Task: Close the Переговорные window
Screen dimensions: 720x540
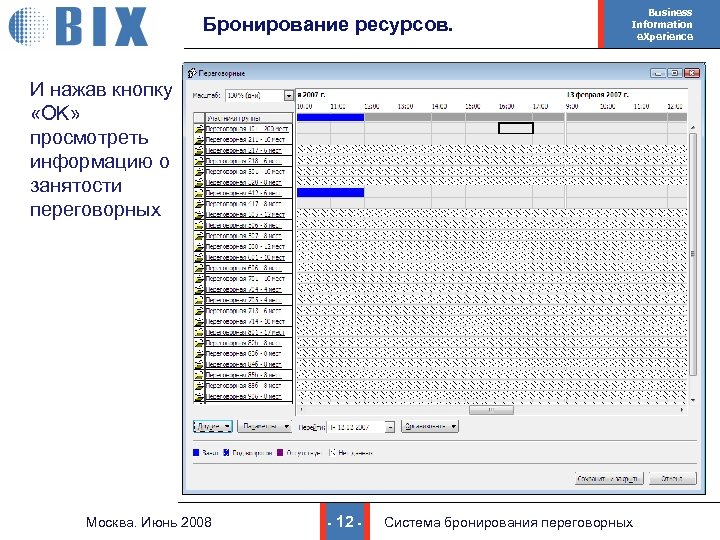Action: point(692,73)
